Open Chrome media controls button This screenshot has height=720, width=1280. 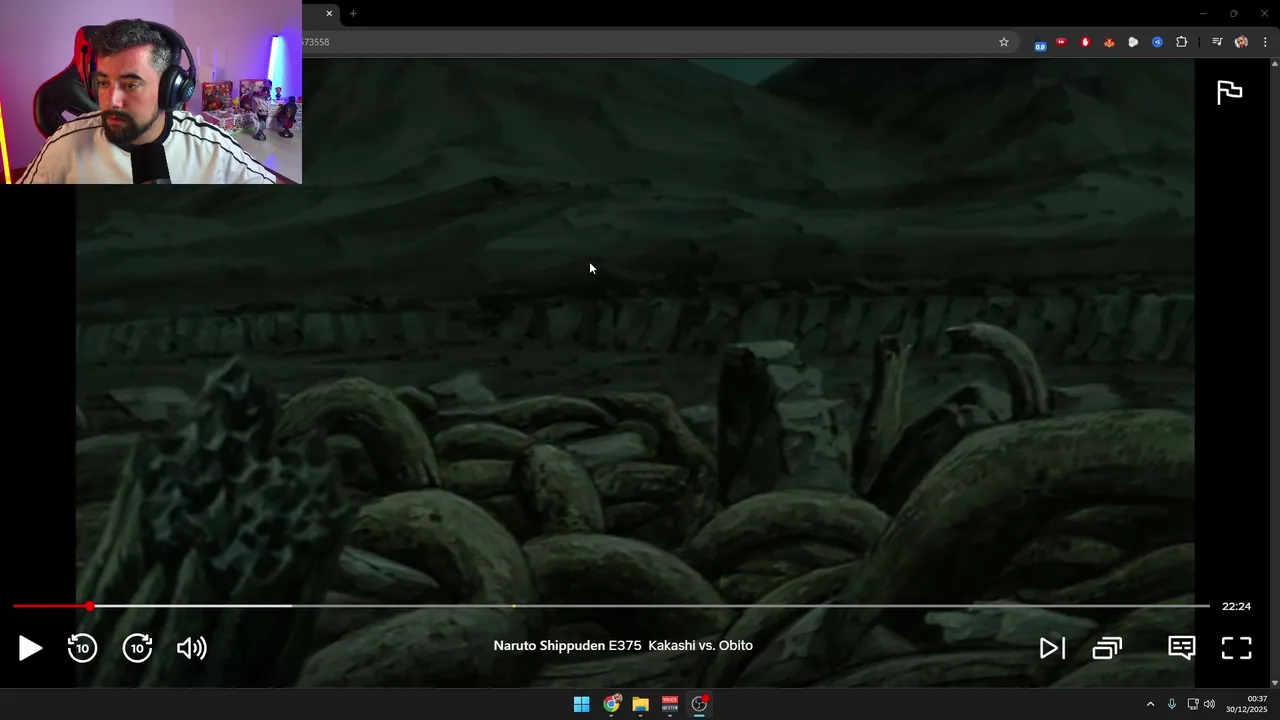point(1217,42)
